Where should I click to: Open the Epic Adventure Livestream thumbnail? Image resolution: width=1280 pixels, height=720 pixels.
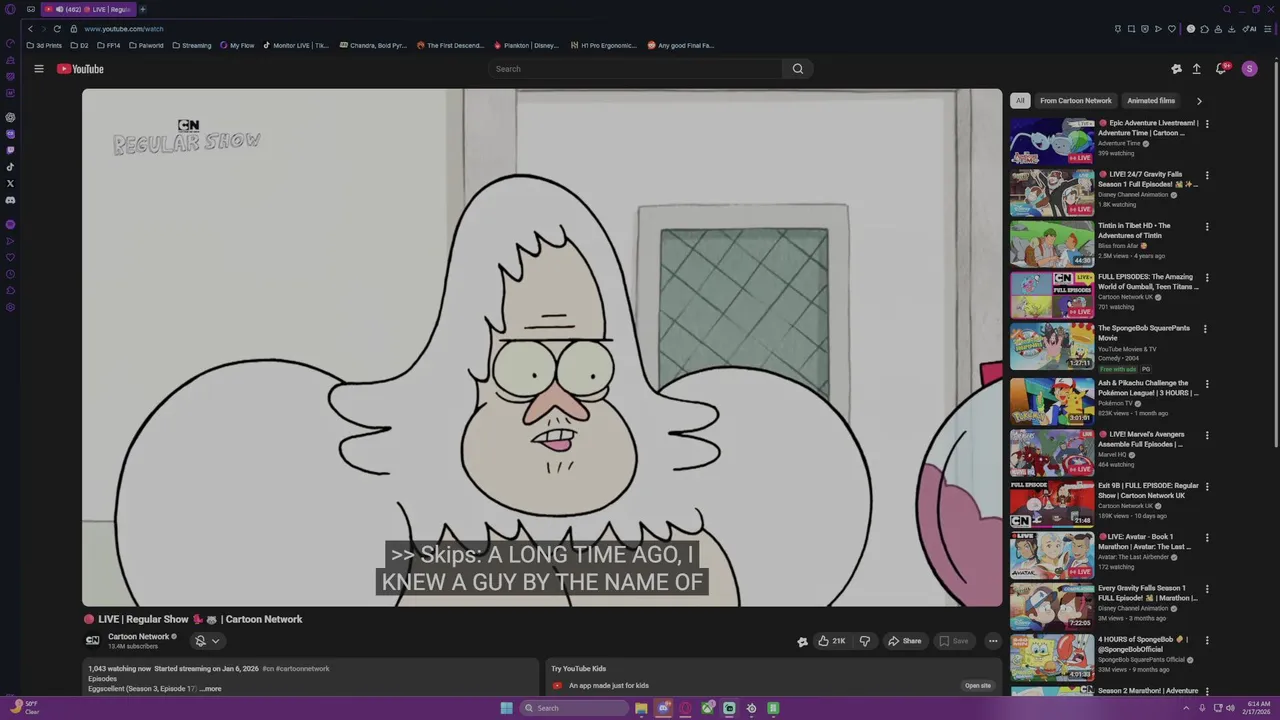[x=1052, y=141]
